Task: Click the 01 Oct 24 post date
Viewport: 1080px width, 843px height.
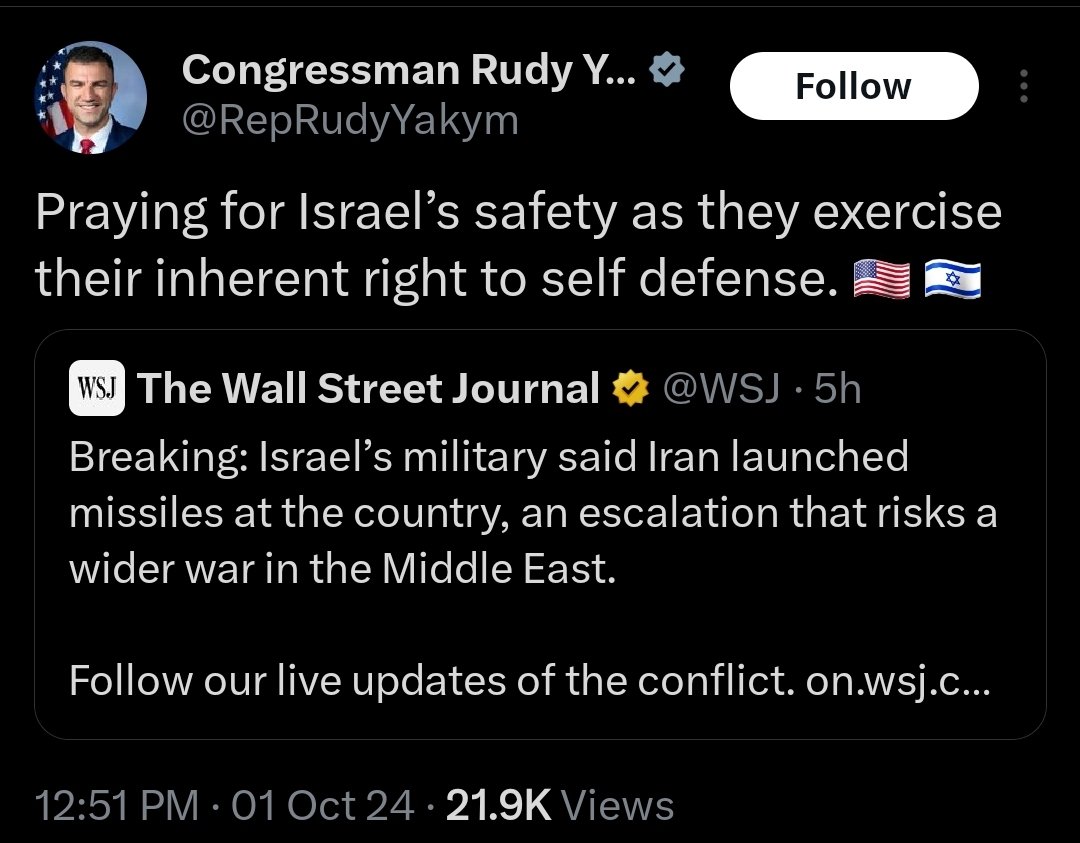Action: 322,805
